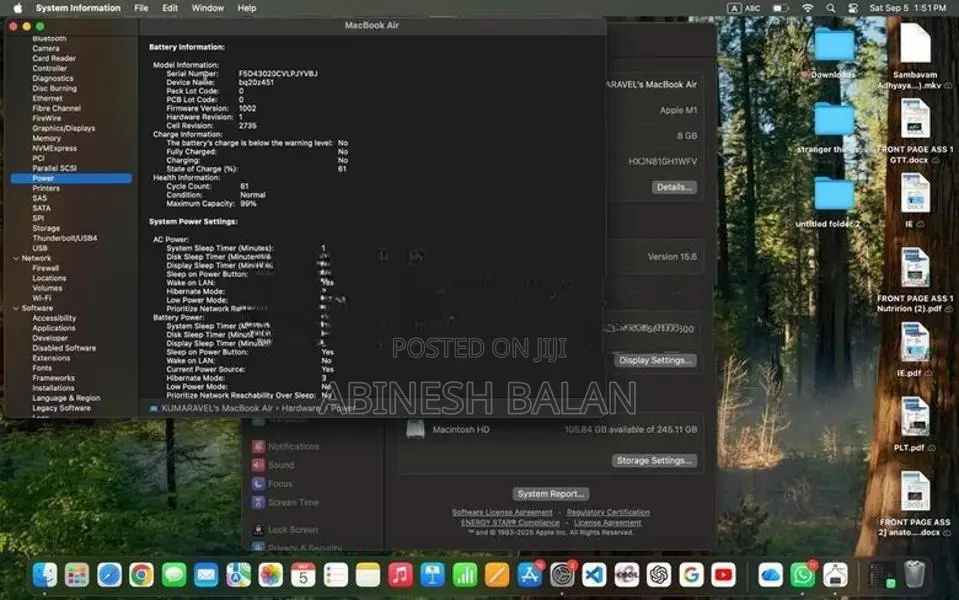Select NVMExpress in the sidebar
Image resolution: width=959 pixels, height=600 pixels.
click(54, 148)
